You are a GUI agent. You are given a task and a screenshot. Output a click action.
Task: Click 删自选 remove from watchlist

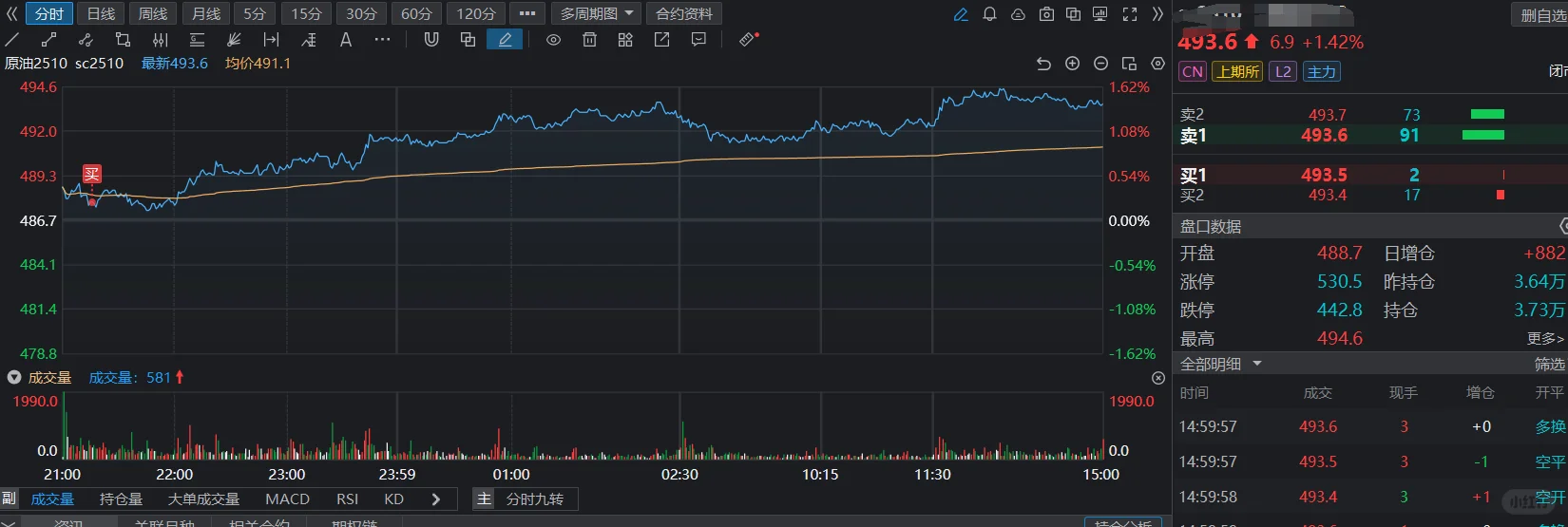(x=1542, y=15)
